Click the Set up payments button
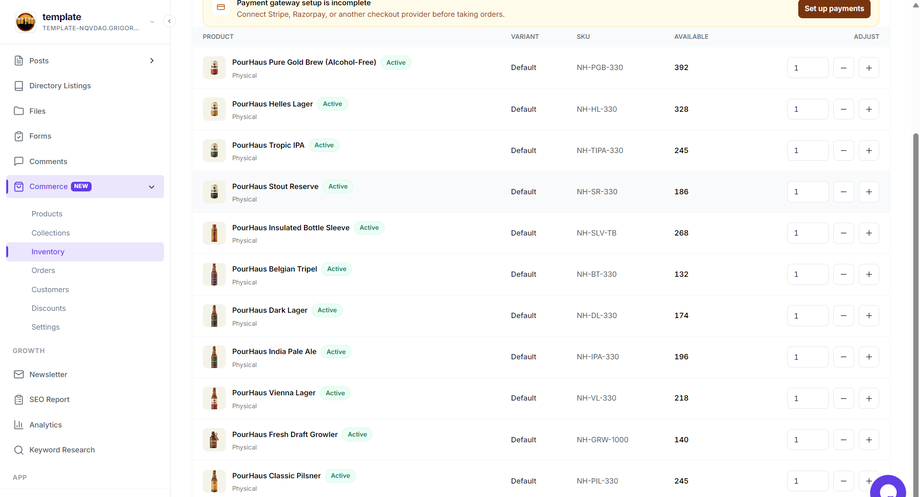Screen dimensions: 920x497 (x=834, y=8)
